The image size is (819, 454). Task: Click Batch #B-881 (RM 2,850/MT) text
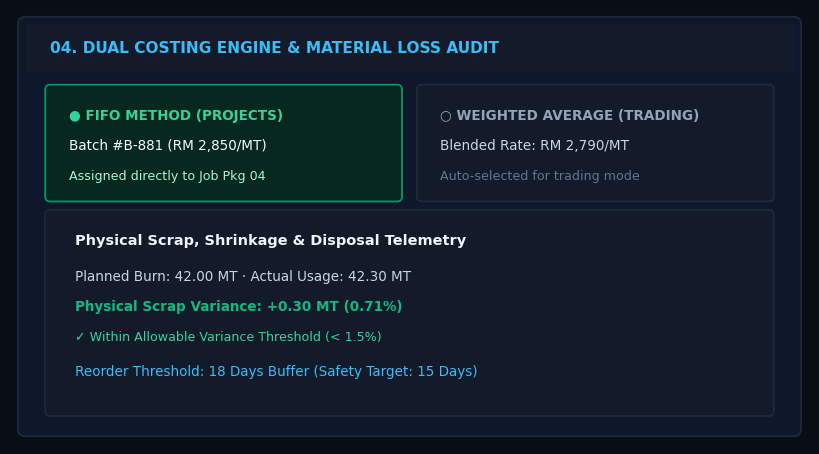(x=168, y=145)
